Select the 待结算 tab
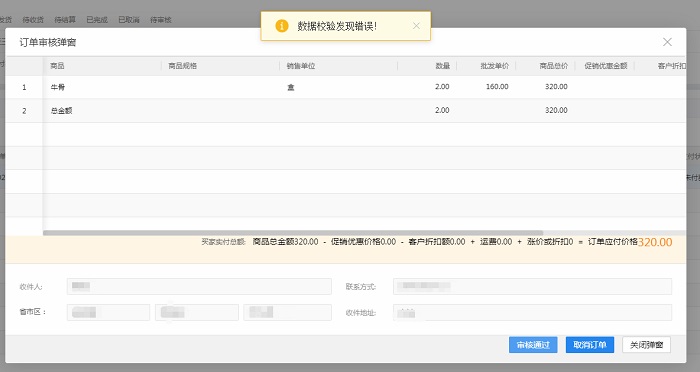 pos(65,20)
